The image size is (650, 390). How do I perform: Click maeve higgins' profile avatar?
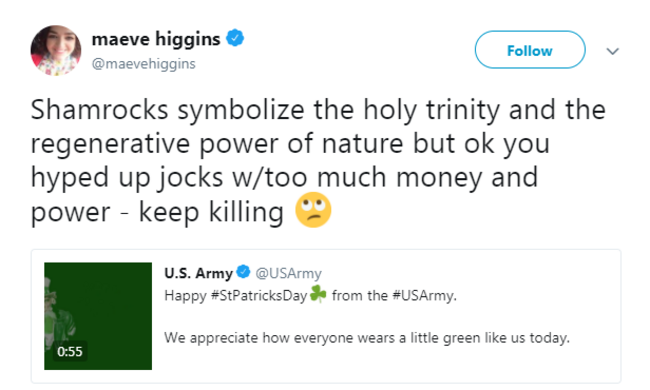pos(56,50)
